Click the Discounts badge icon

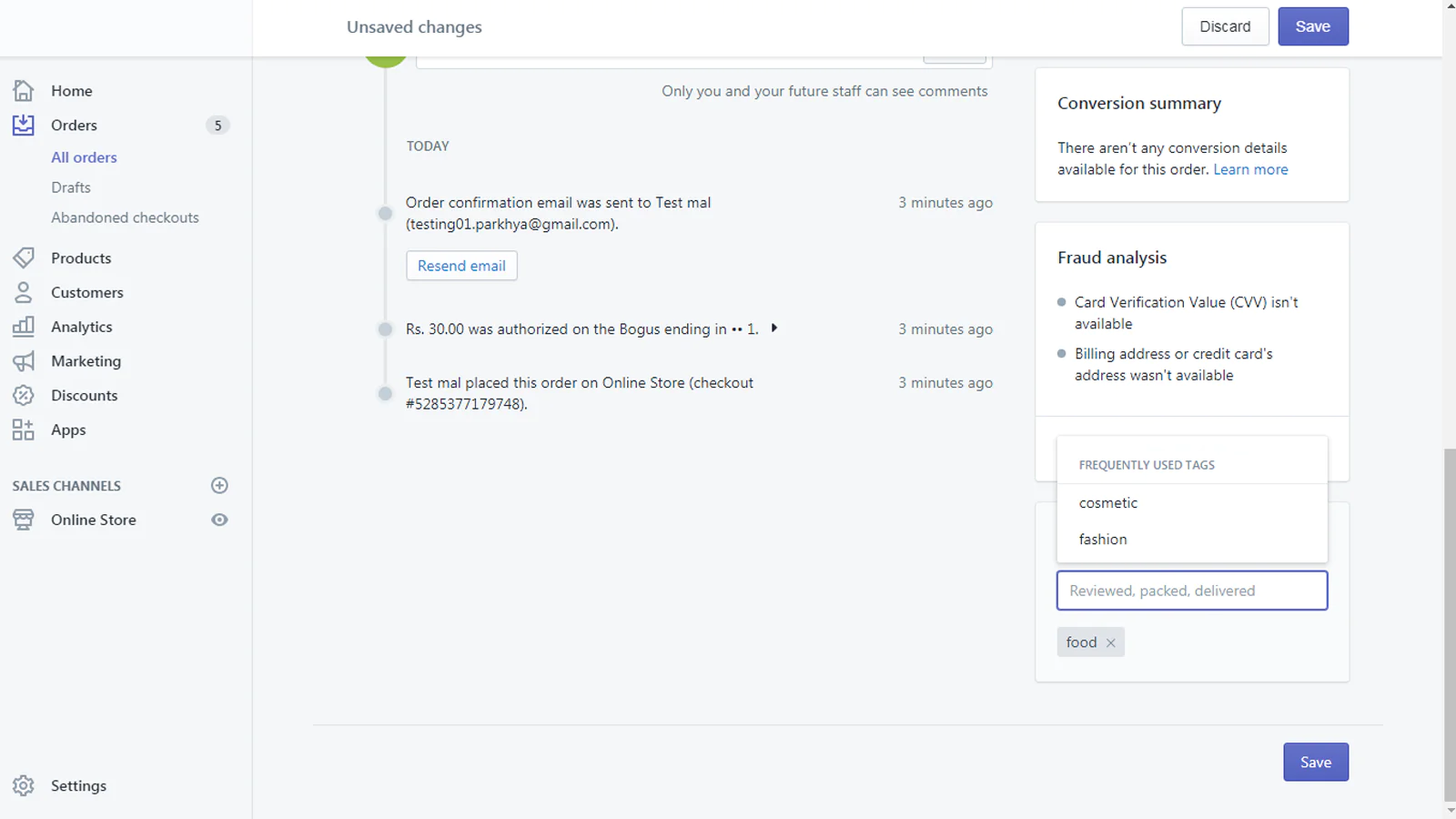coord(24,395)
